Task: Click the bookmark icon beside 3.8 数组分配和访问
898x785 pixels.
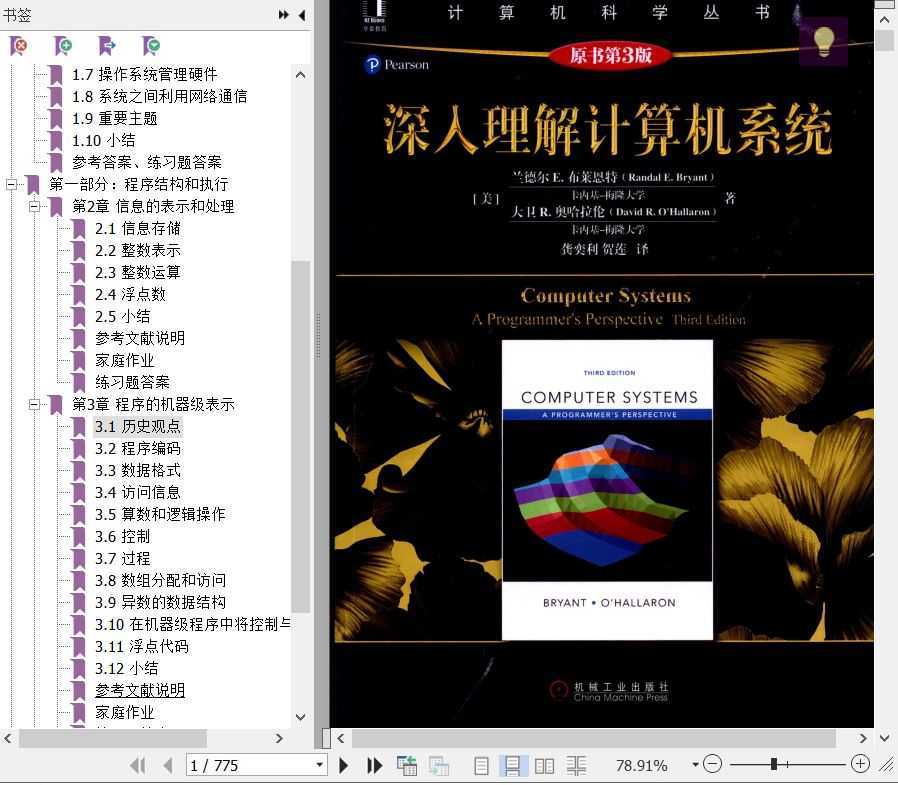Action: tap(79, 581)
